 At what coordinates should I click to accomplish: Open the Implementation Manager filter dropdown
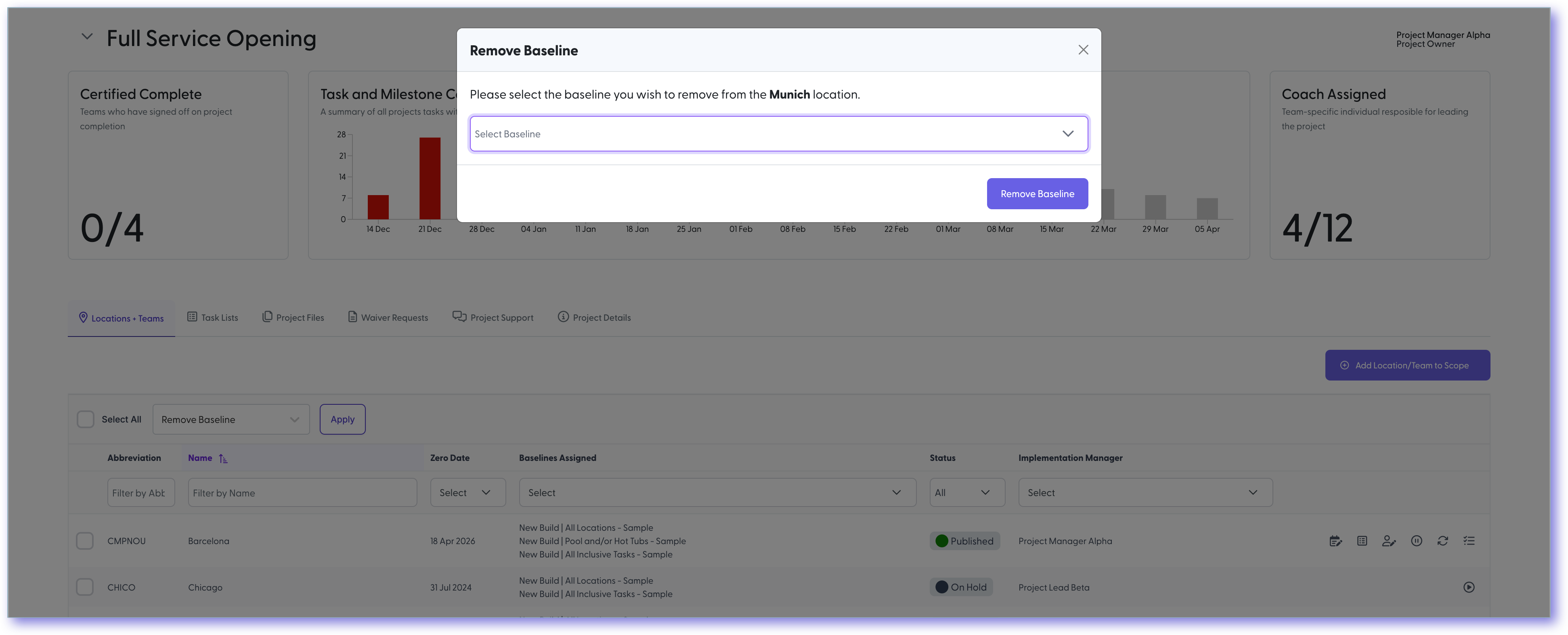tap(1145, 492)
